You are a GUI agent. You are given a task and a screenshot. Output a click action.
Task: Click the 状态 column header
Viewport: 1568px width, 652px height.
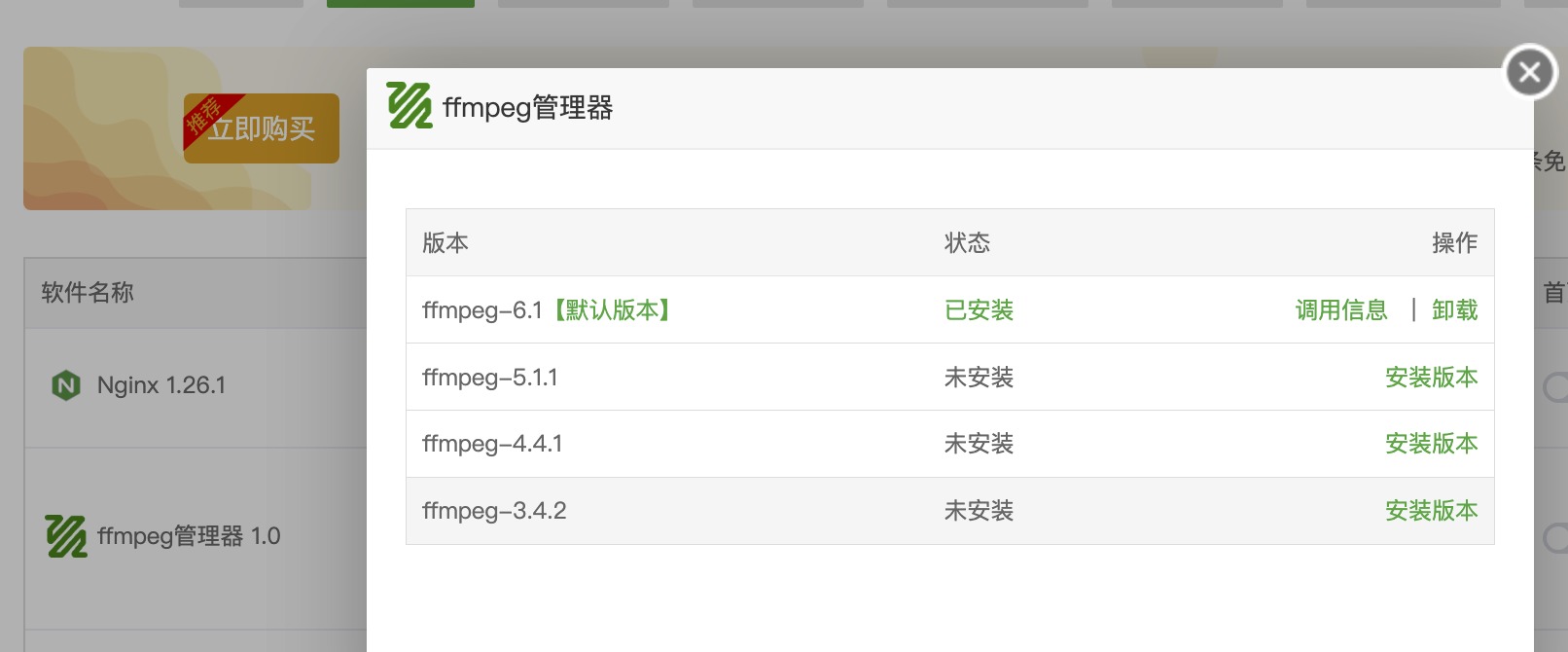(967, 243)
